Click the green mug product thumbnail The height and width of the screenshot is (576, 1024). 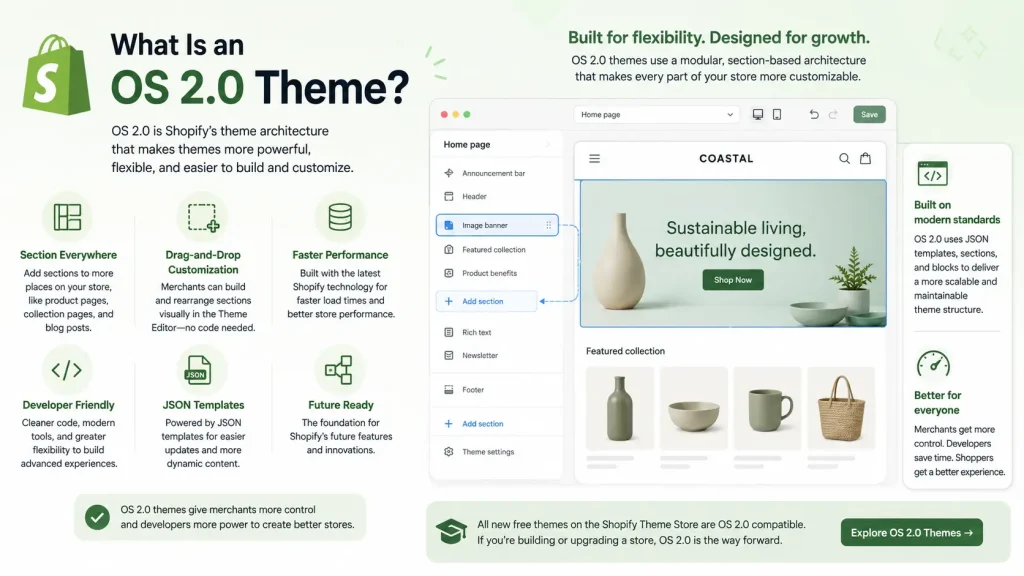coord(767,408)
